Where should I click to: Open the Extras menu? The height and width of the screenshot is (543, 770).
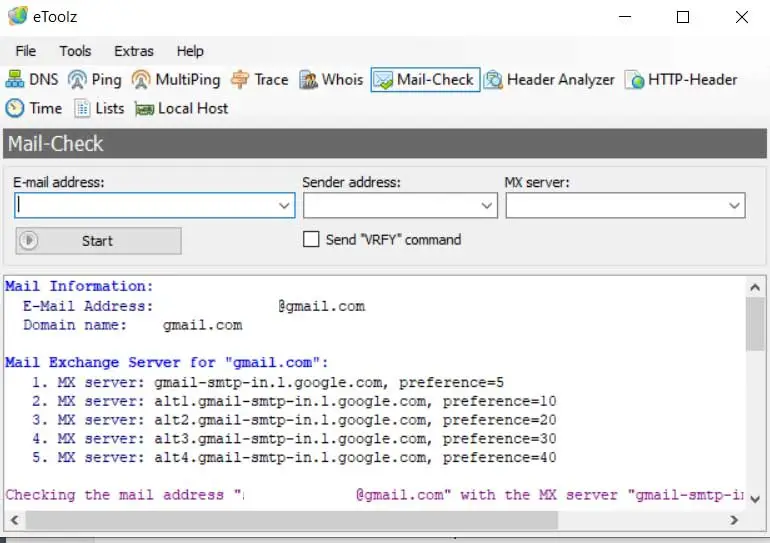click(134, 51)
